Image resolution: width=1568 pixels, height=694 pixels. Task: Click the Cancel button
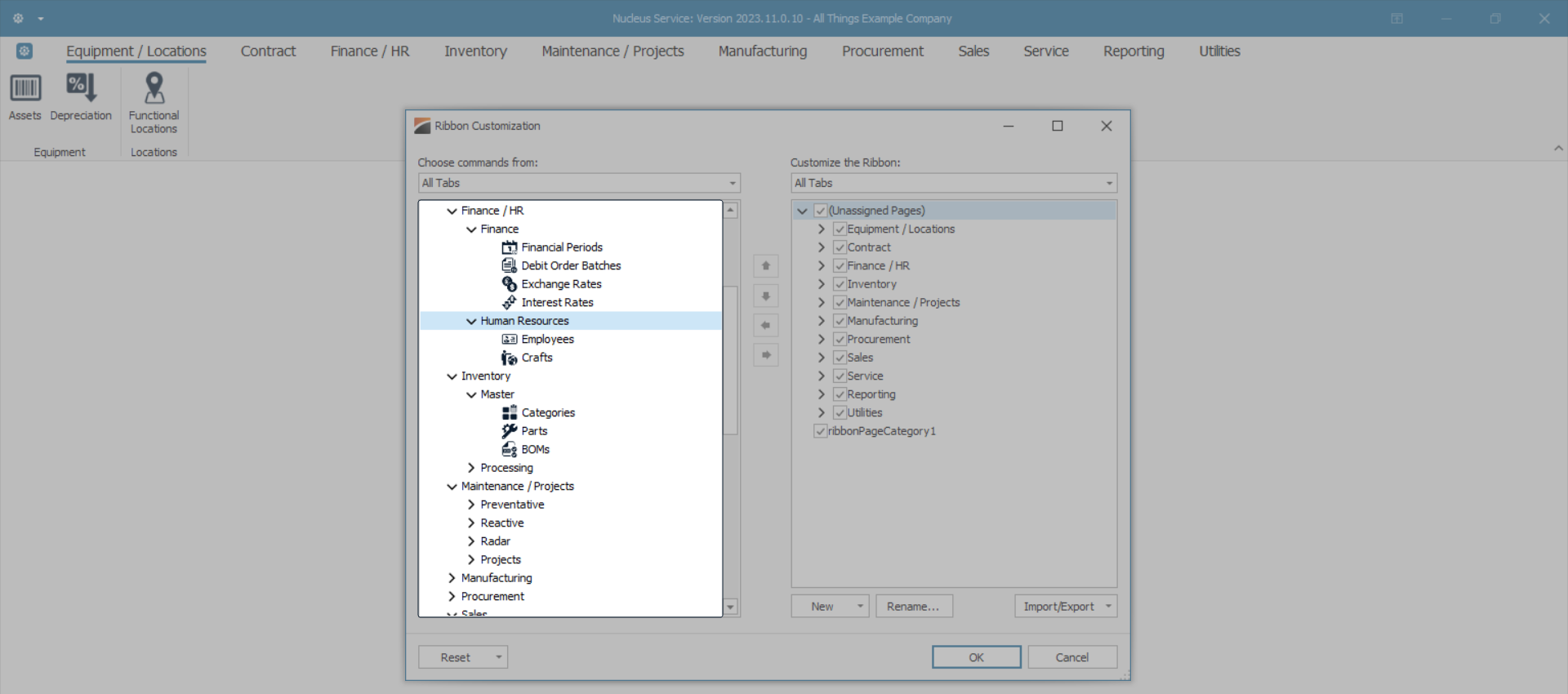[1072, 657]
